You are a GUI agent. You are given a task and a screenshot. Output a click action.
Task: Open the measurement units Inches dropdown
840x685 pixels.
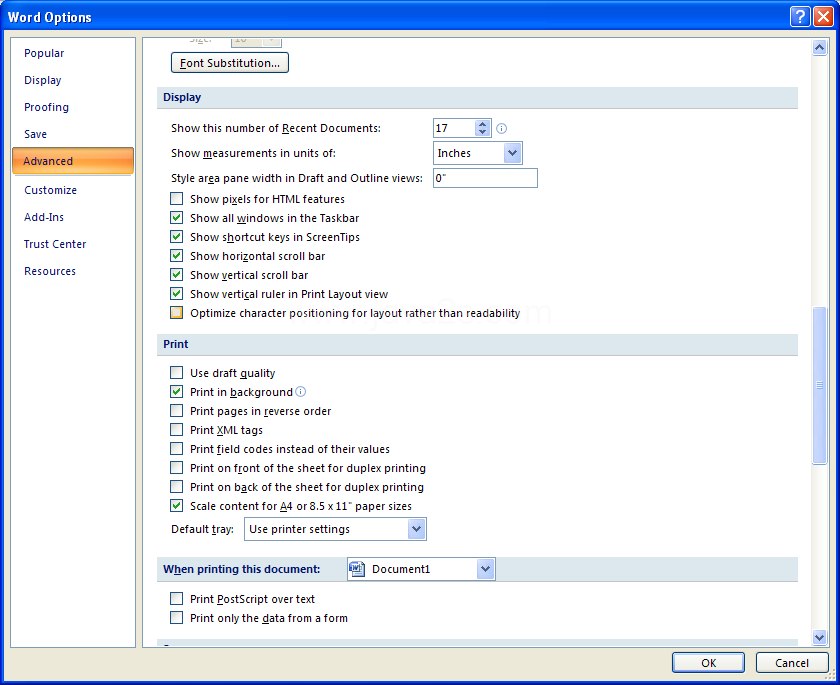[x=477, y=153]
